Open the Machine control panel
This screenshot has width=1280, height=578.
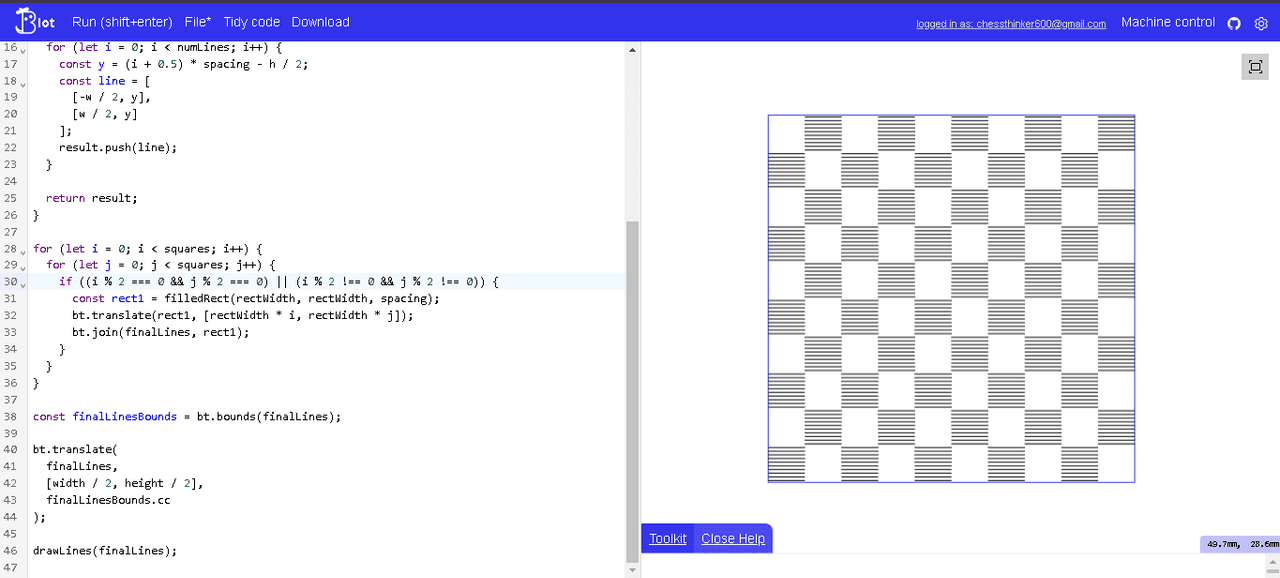pyautogui.click(x=1168, y=22)
